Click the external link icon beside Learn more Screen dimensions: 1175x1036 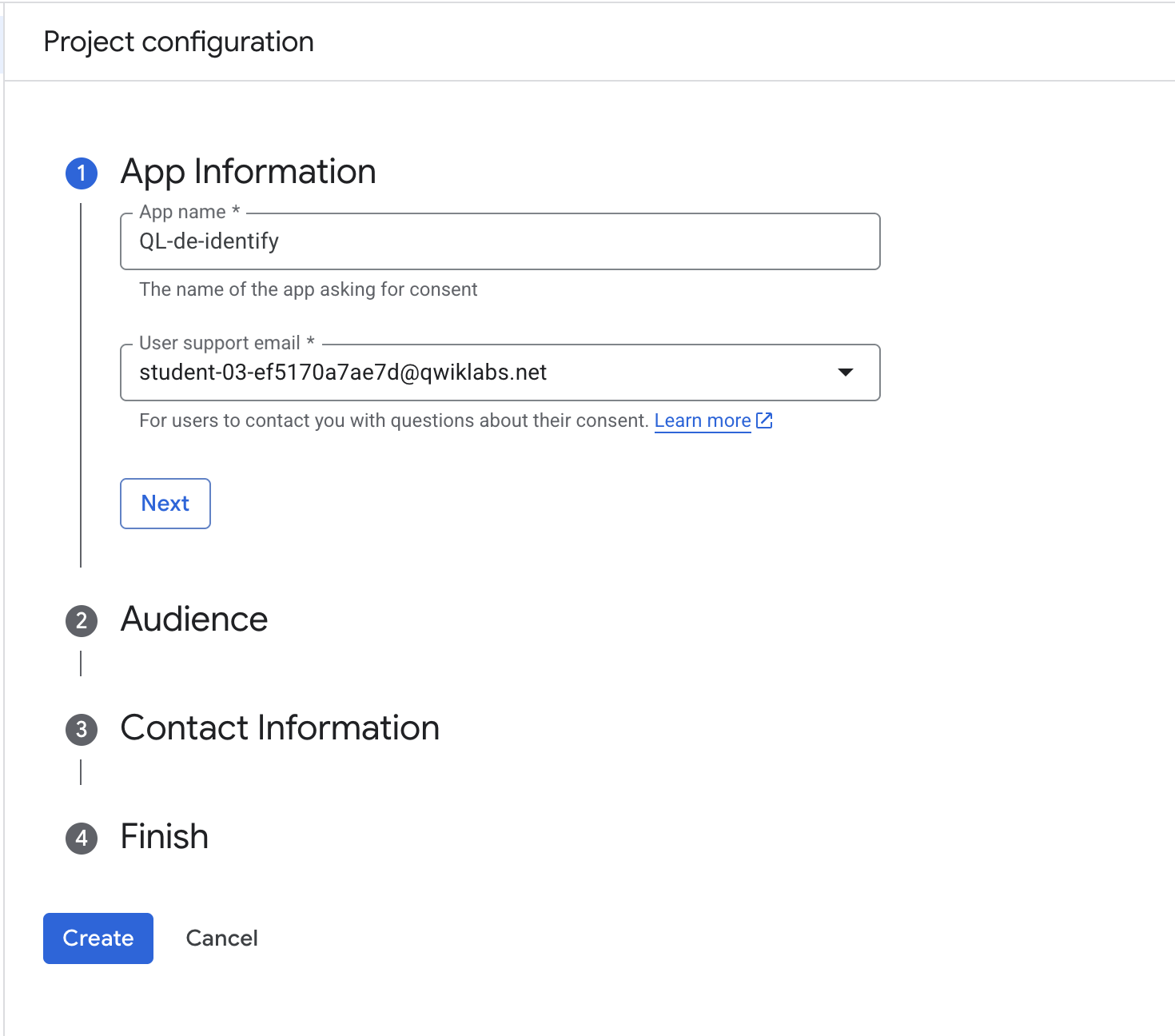pyautogui.click(x=765, y=420)
